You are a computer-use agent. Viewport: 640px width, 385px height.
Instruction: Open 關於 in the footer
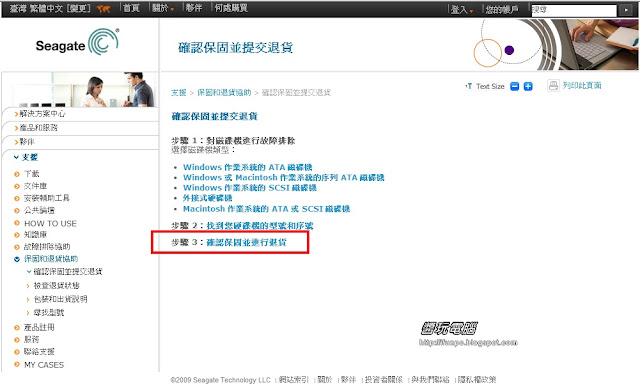coord(324,380)
